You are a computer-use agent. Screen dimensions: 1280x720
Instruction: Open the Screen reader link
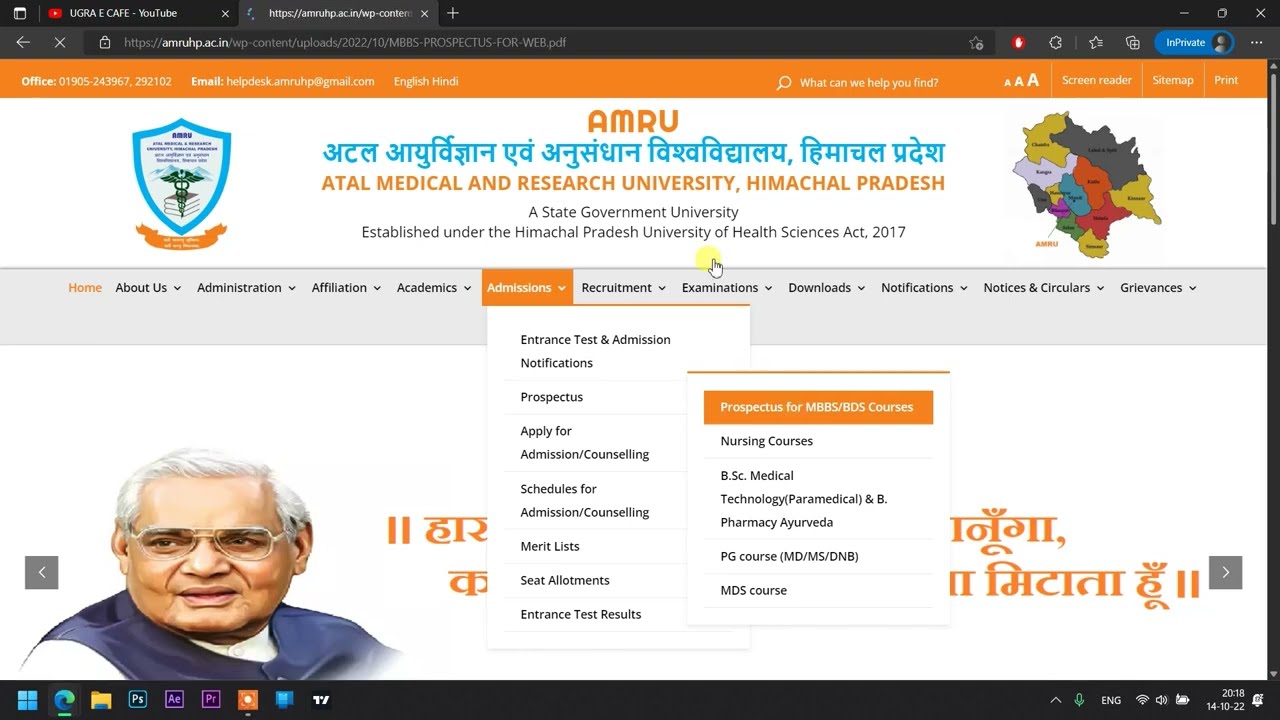click(x=1097, y=80)
